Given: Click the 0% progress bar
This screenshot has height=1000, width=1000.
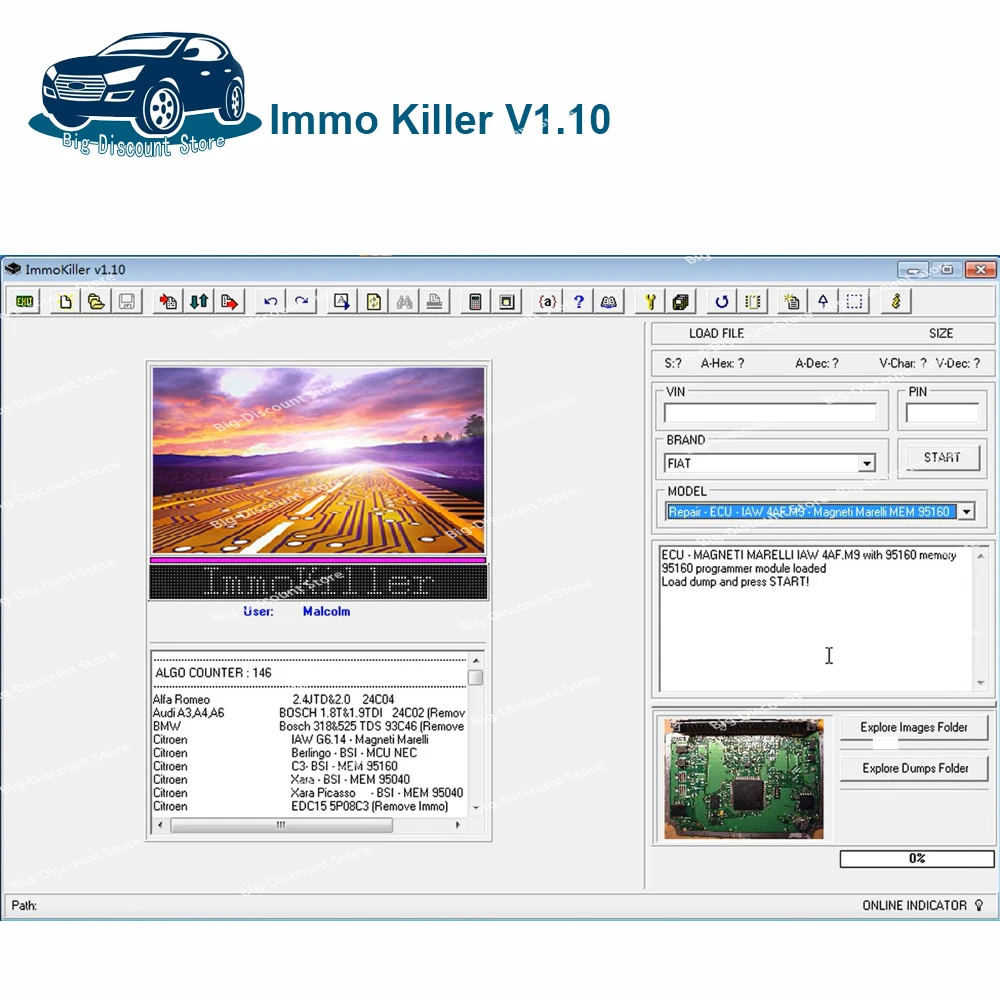Looking at the screenshot, I should pyautogui.click(x=917, y=858).
